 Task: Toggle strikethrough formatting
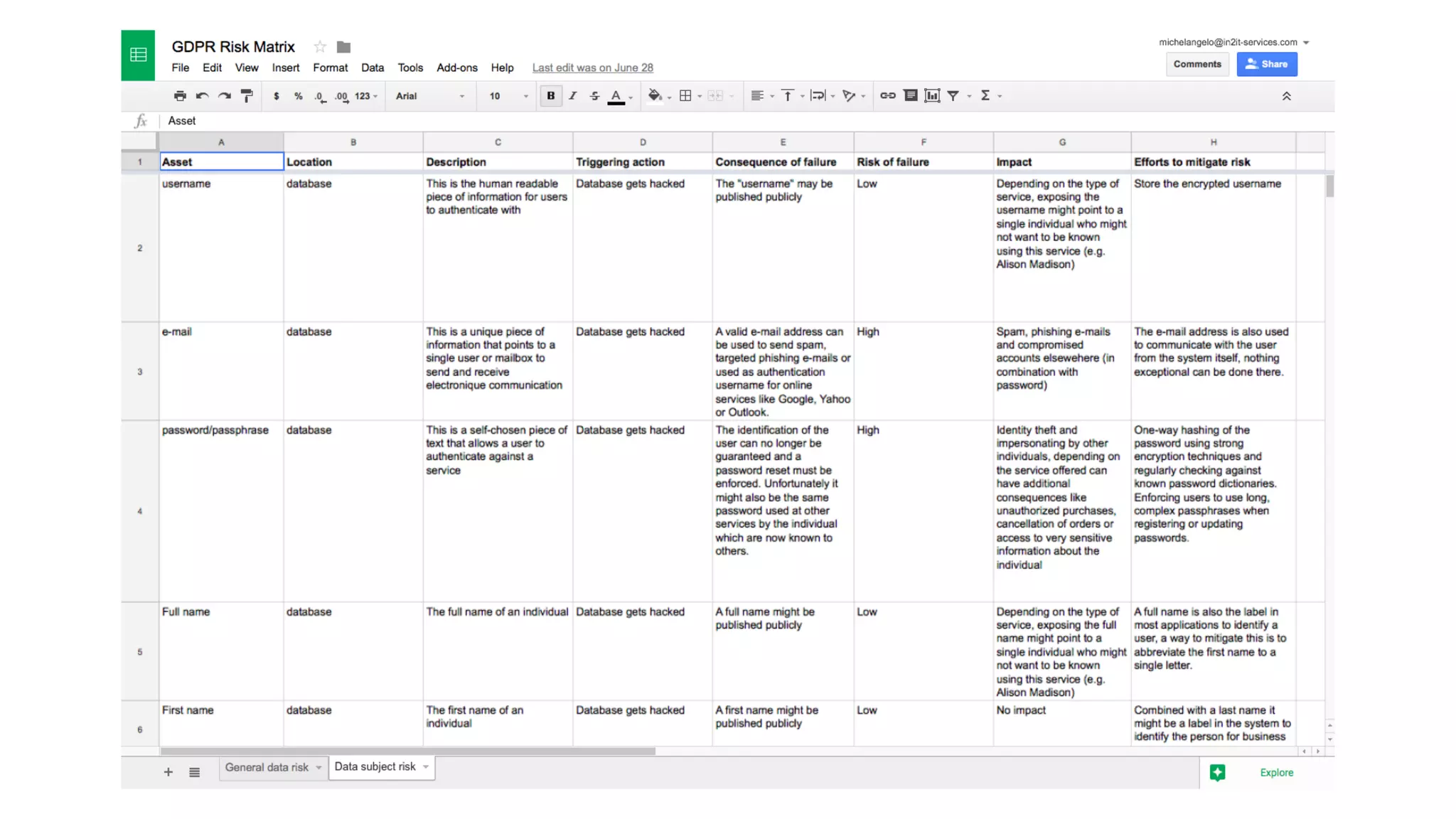point(594,96)
